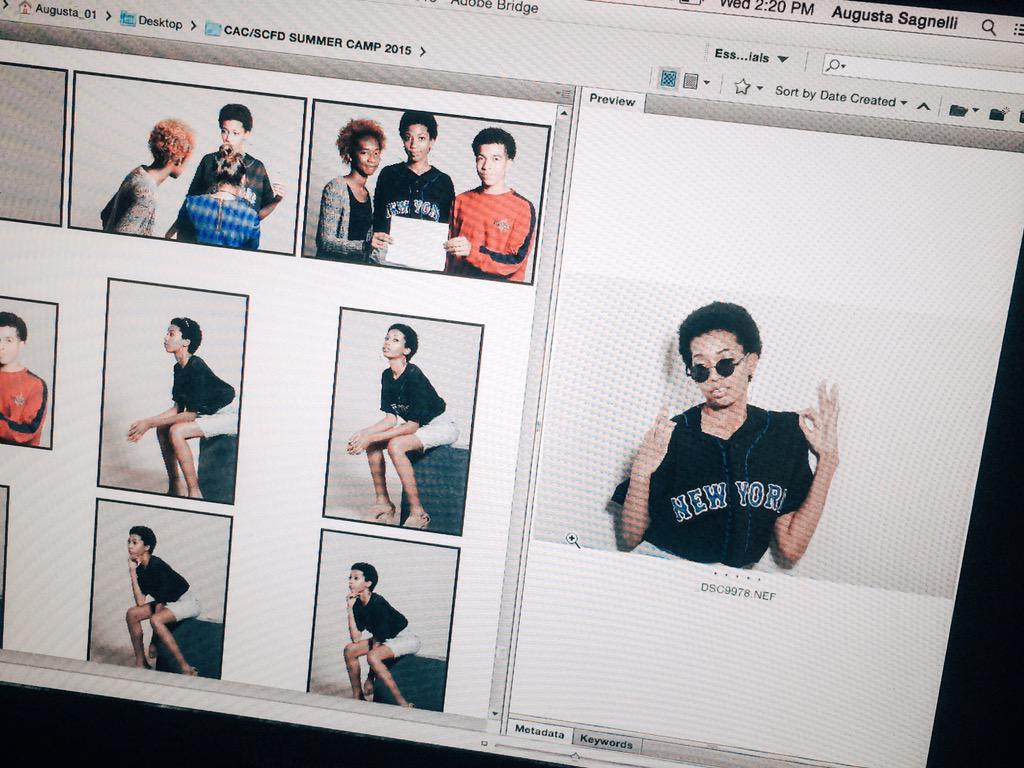Select bottom-right thumbnail of crouching thinker pose

coord(383,620)
